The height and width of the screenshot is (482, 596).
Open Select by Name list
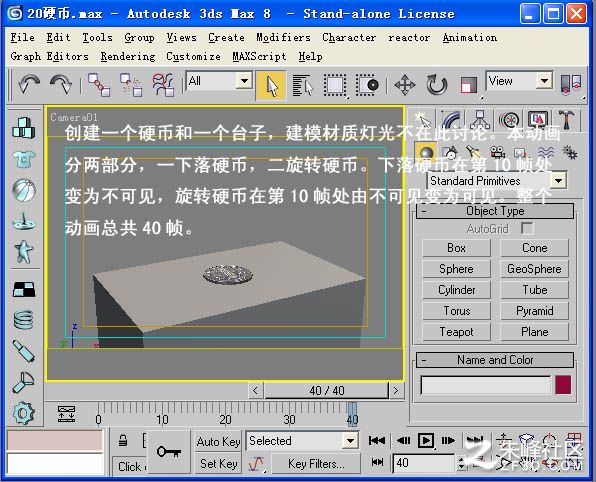point(303,85)
